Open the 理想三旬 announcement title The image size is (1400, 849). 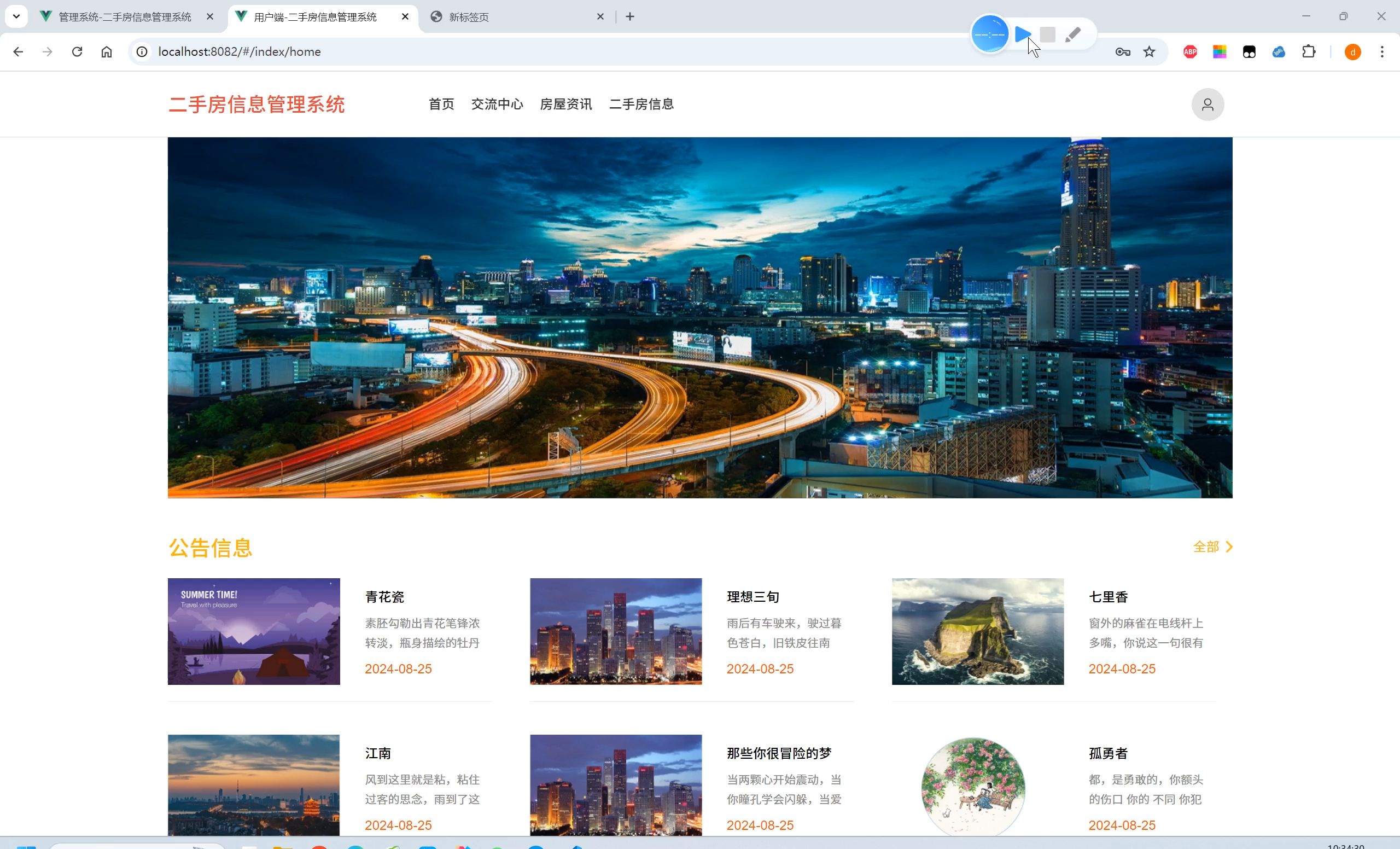pyautogui.click(x=754, y=597)
